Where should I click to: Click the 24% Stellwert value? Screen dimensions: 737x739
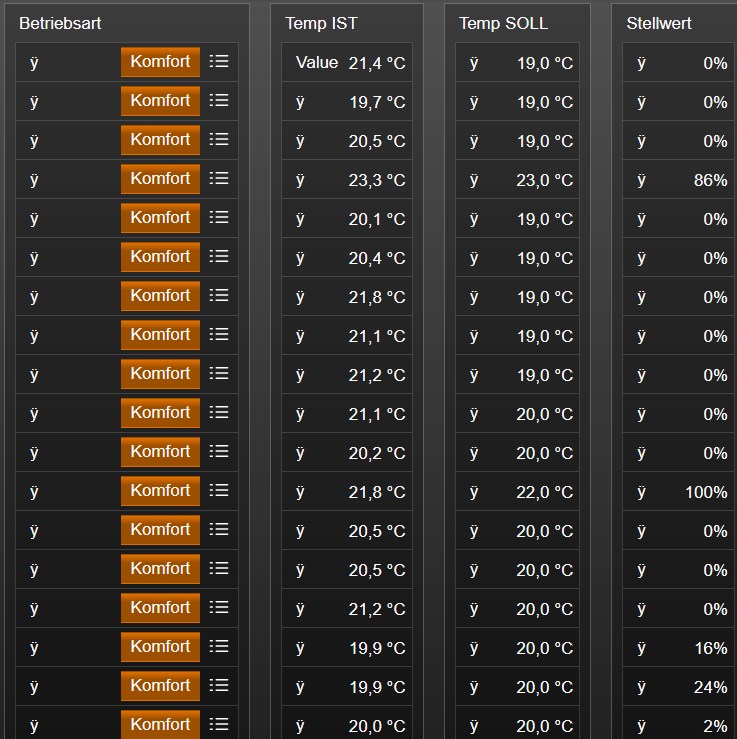[x=711, y=687]
